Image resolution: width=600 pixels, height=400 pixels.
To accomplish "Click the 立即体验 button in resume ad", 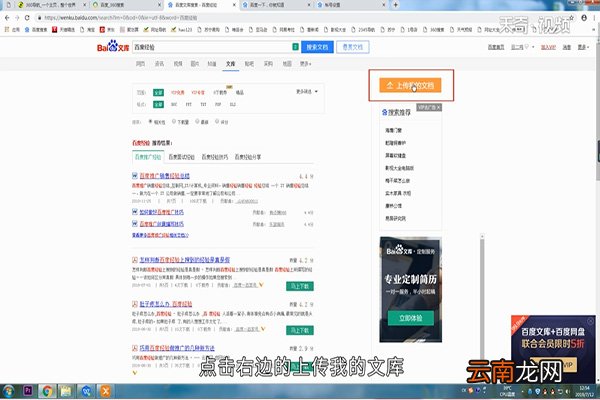I will 411,318.
